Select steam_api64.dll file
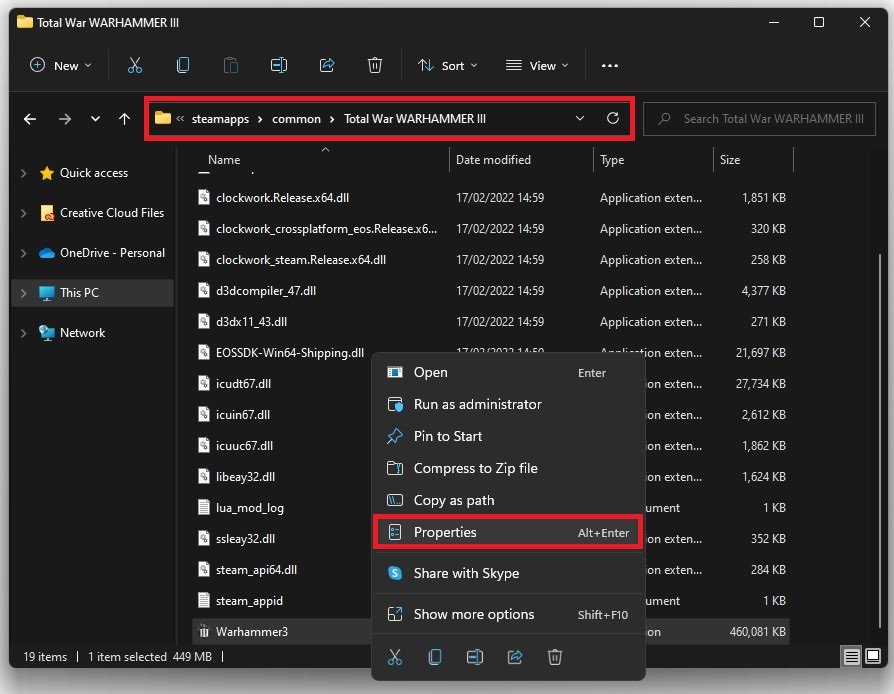The width and height of the screenshot is (894, 694). click(256, 569)
